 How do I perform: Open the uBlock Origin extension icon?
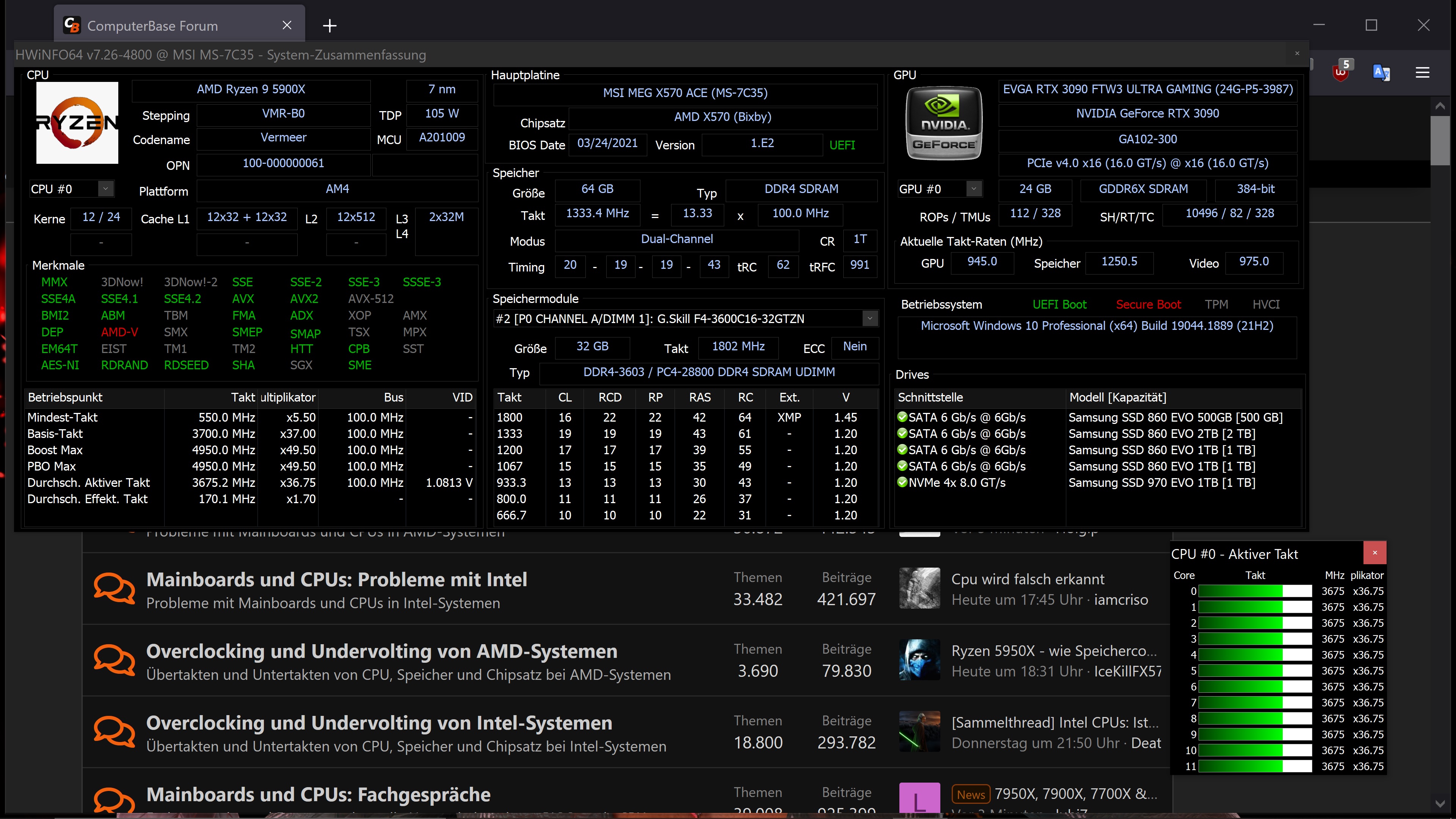point(1340,72)
